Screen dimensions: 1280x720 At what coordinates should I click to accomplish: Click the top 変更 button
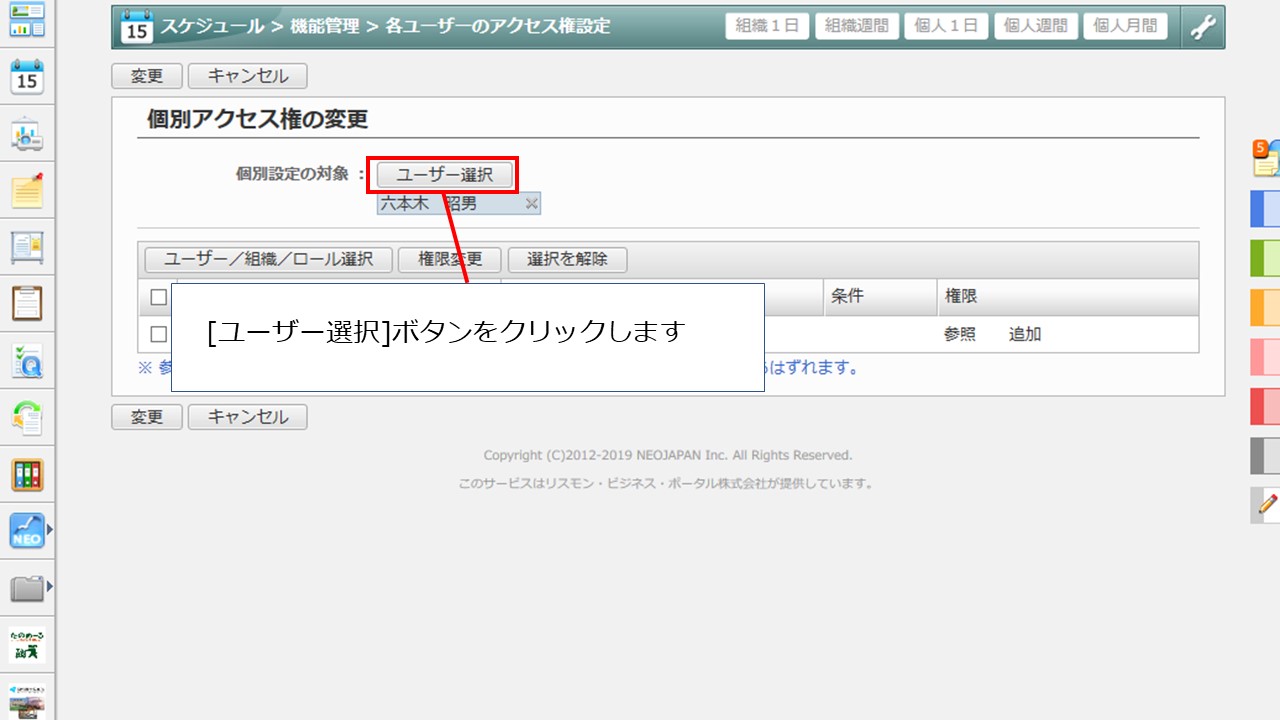[146, 76]
